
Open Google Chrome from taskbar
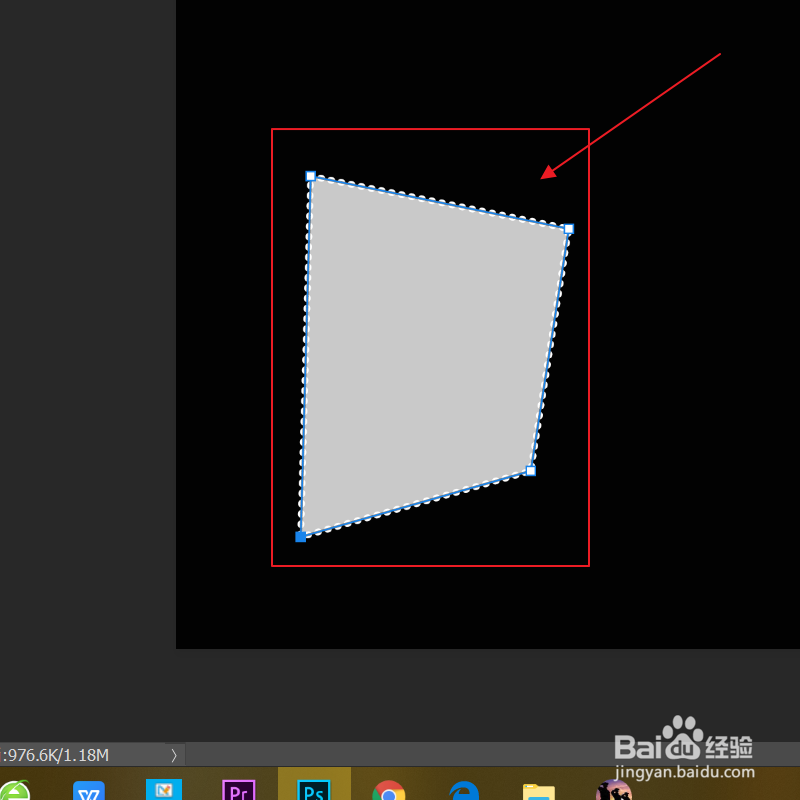pyautogui.click(x=389, y=790)
